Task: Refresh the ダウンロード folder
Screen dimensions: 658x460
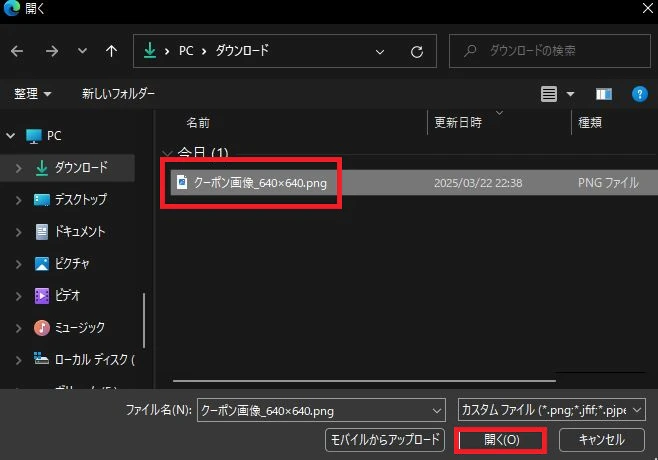Action: point(417,52)
